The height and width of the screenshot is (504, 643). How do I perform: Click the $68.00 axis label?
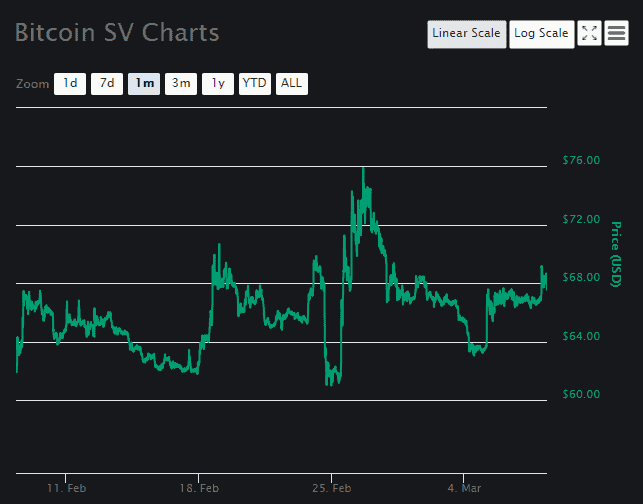(581, 277)
